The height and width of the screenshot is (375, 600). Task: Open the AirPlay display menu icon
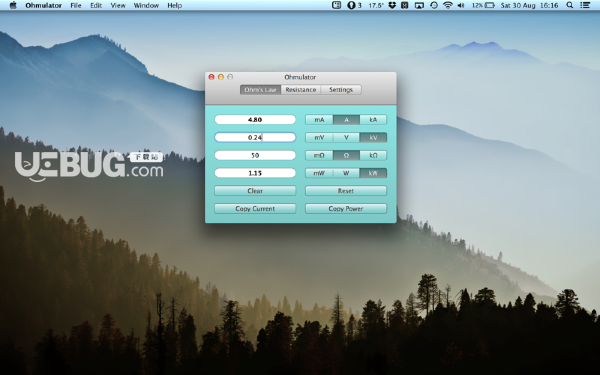(x=419, y=5)
